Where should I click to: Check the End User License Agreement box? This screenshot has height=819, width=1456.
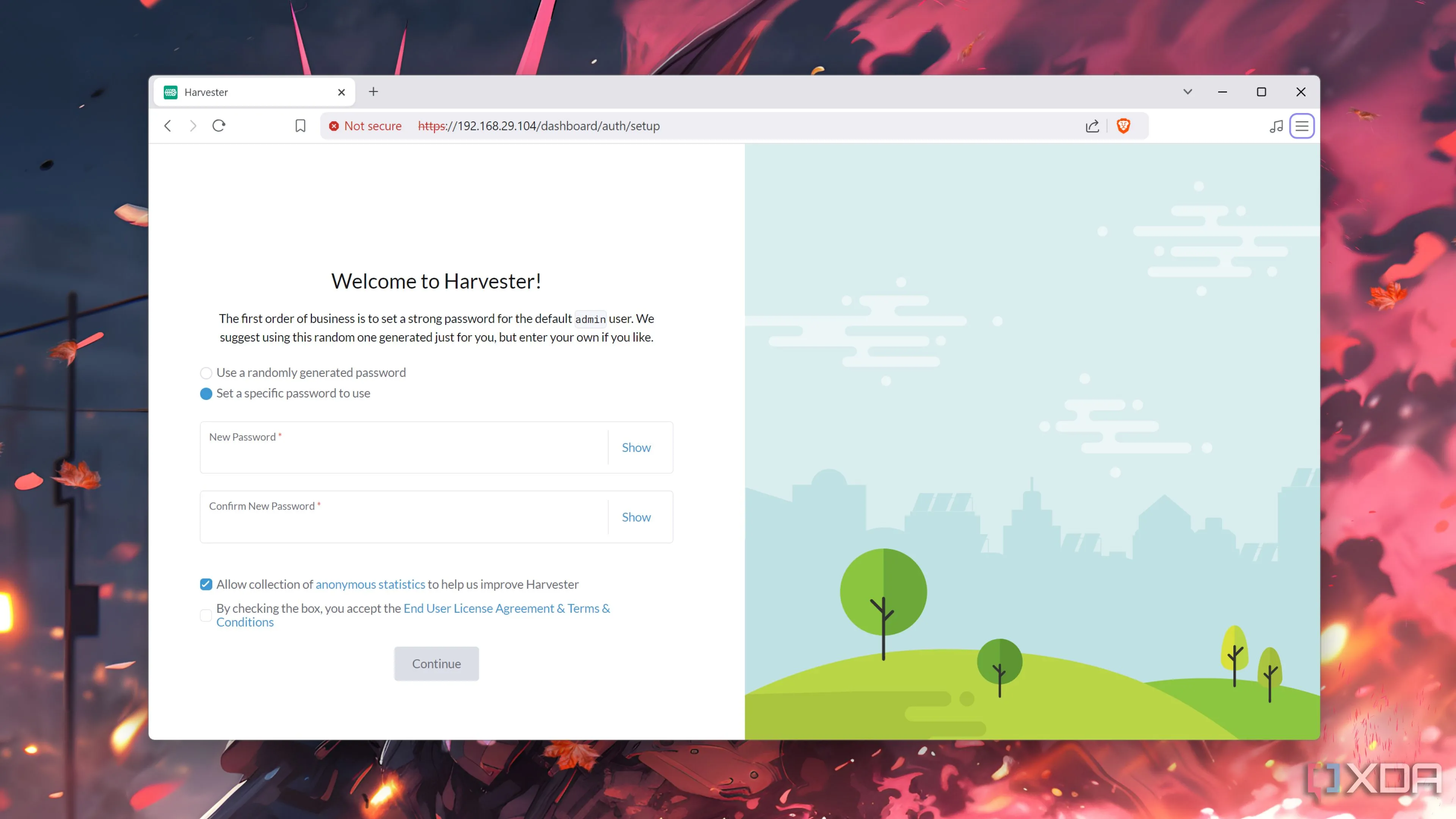click(206, 615)
